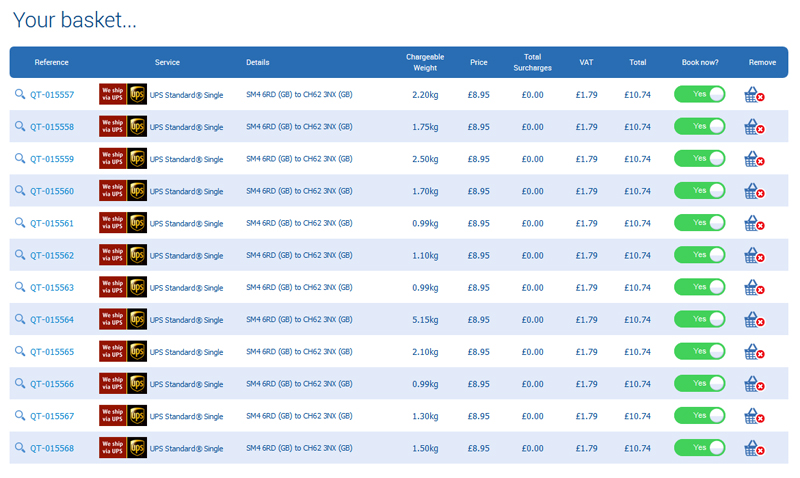Screen dimensions: 800x478
Task: Click the UPS logo in QT-015559 row
Action: tap(137, 159)
